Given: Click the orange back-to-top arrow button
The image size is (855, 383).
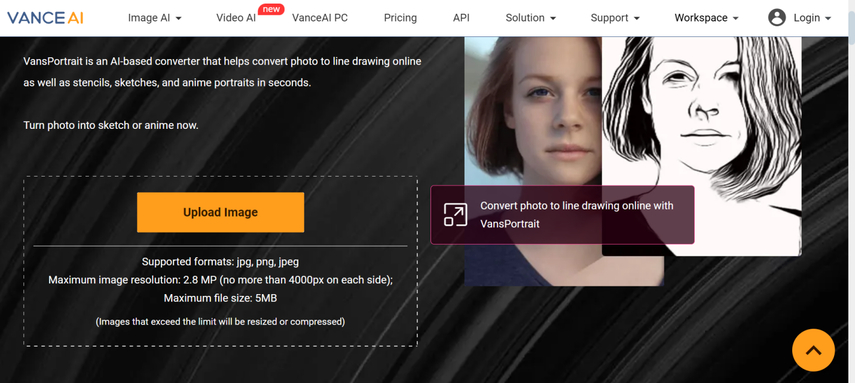Looking at the screenshot, I should point(813,350).
